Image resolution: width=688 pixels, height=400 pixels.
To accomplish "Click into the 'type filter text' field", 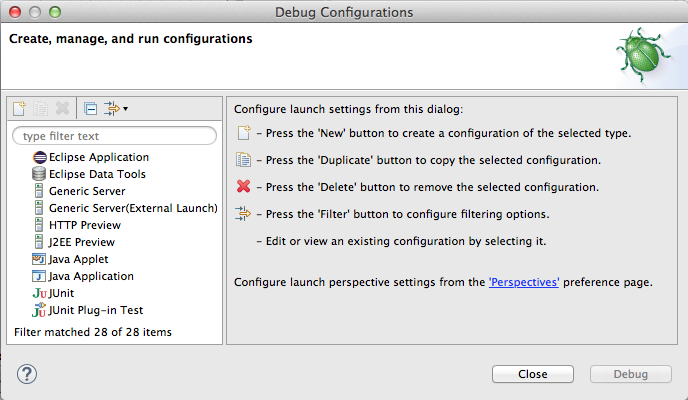I will coord(113,135).
